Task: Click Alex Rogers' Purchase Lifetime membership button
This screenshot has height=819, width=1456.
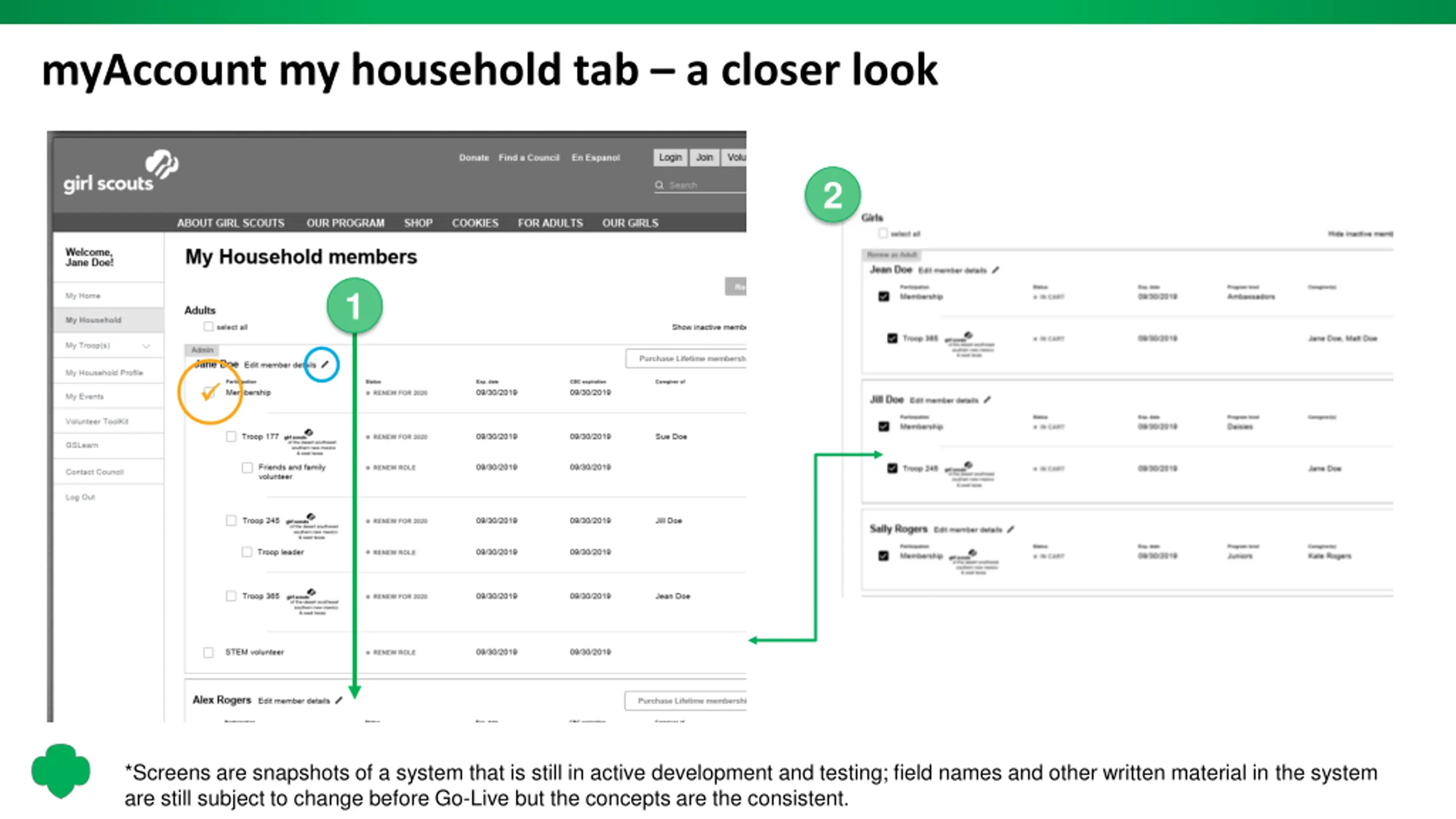Action: 686,701
